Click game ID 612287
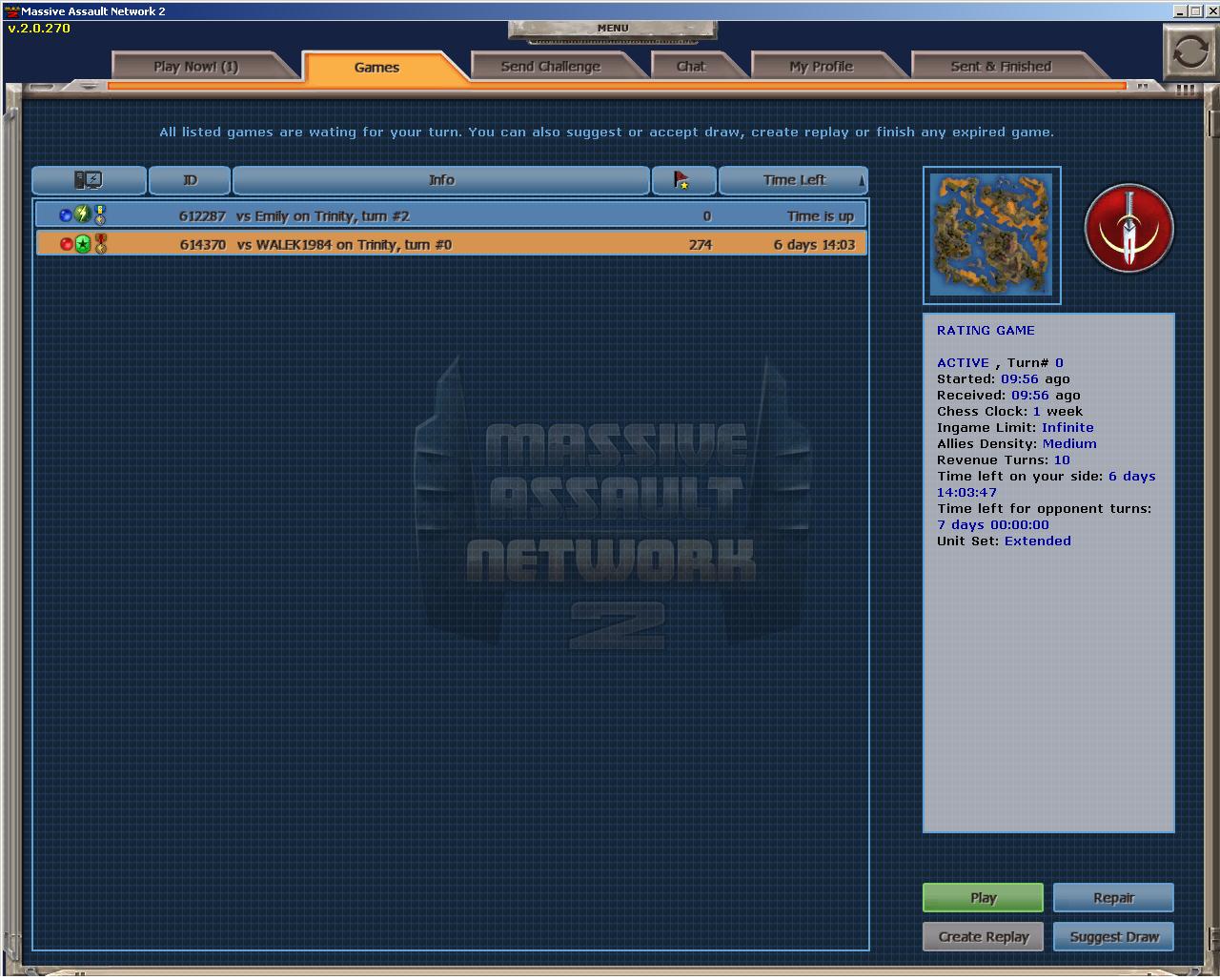1220x980 pixels. tap(202, 216)
